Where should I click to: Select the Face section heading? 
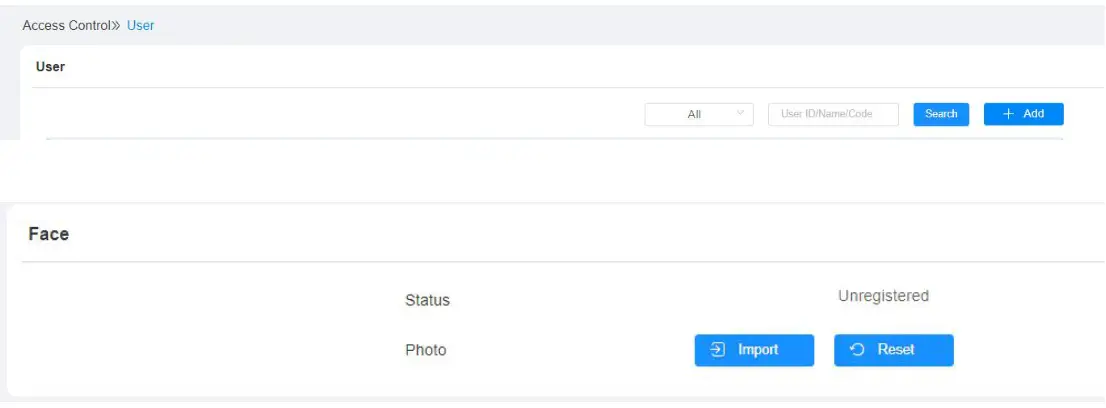click(49, 234)
